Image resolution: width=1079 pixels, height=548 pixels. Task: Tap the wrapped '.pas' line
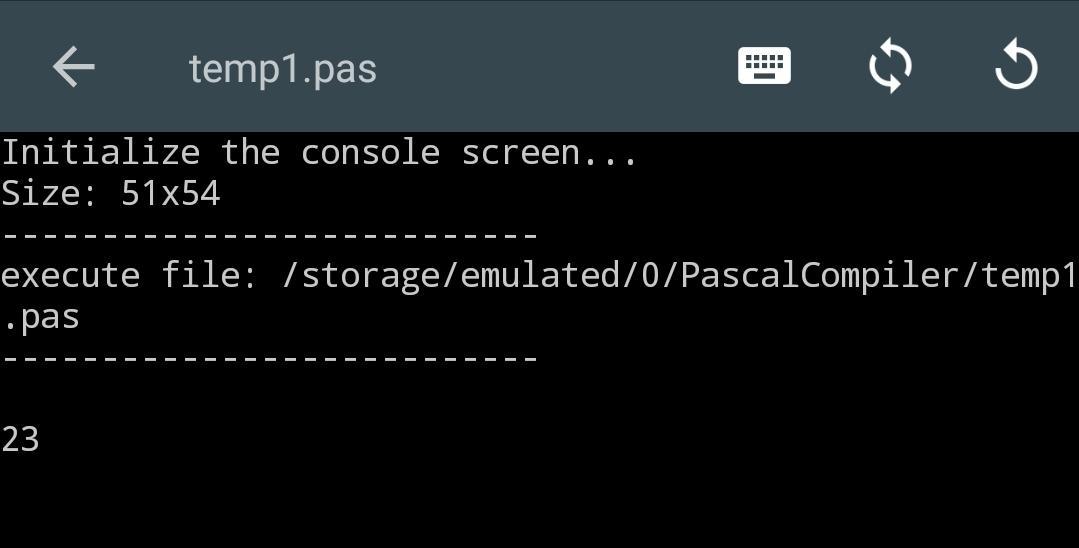(41, 318)
